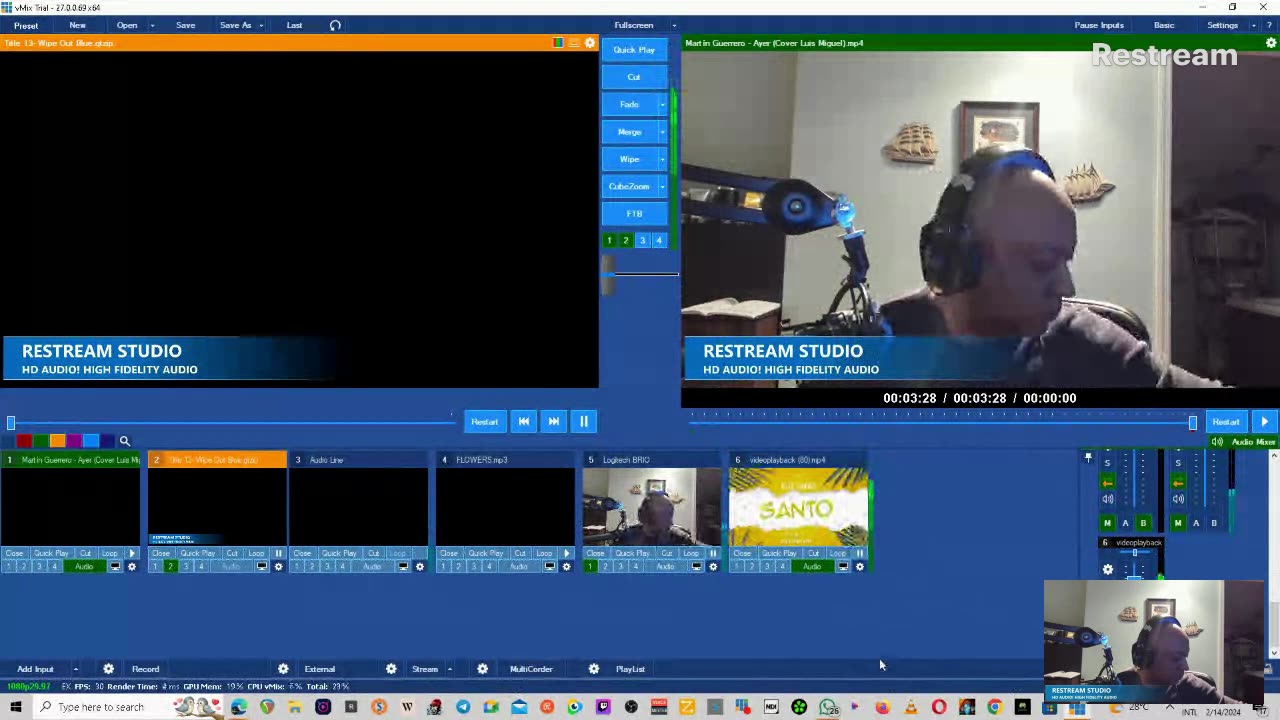Open gear settings for input 4 FLOWERS.mp3
Image resolution: width=1280 pixels, height=720 pixels.
[566, 567]
